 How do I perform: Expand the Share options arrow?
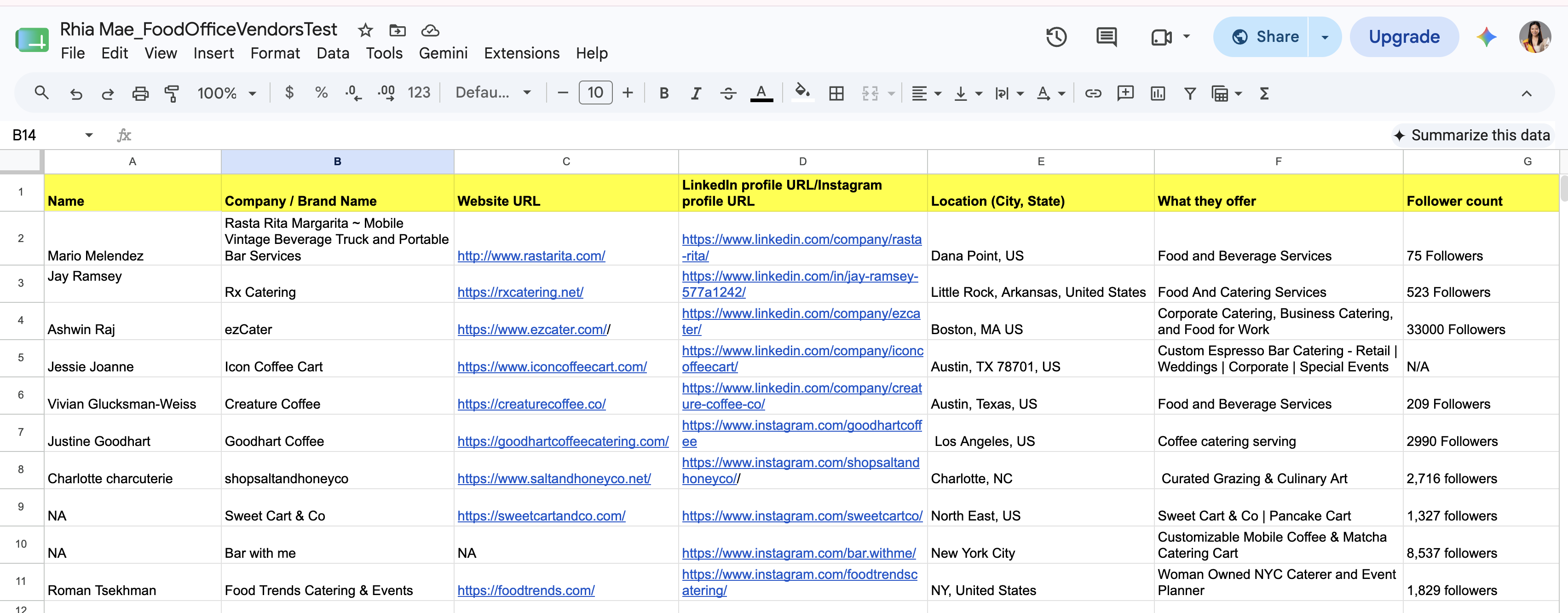(1325, 37)
